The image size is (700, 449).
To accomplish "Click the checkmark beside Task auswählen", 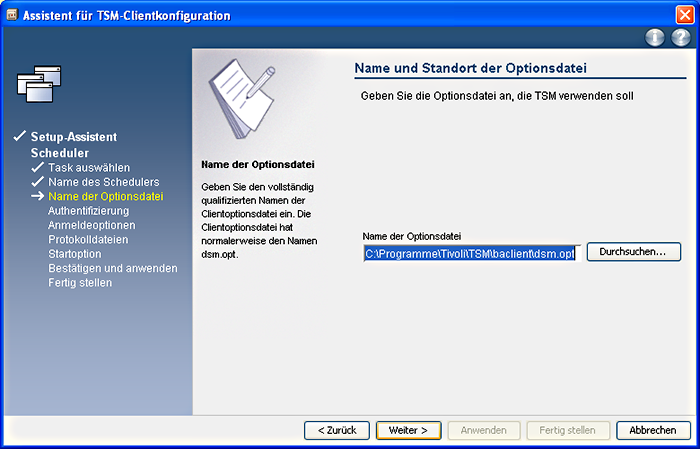I will [x=39, y=167].
